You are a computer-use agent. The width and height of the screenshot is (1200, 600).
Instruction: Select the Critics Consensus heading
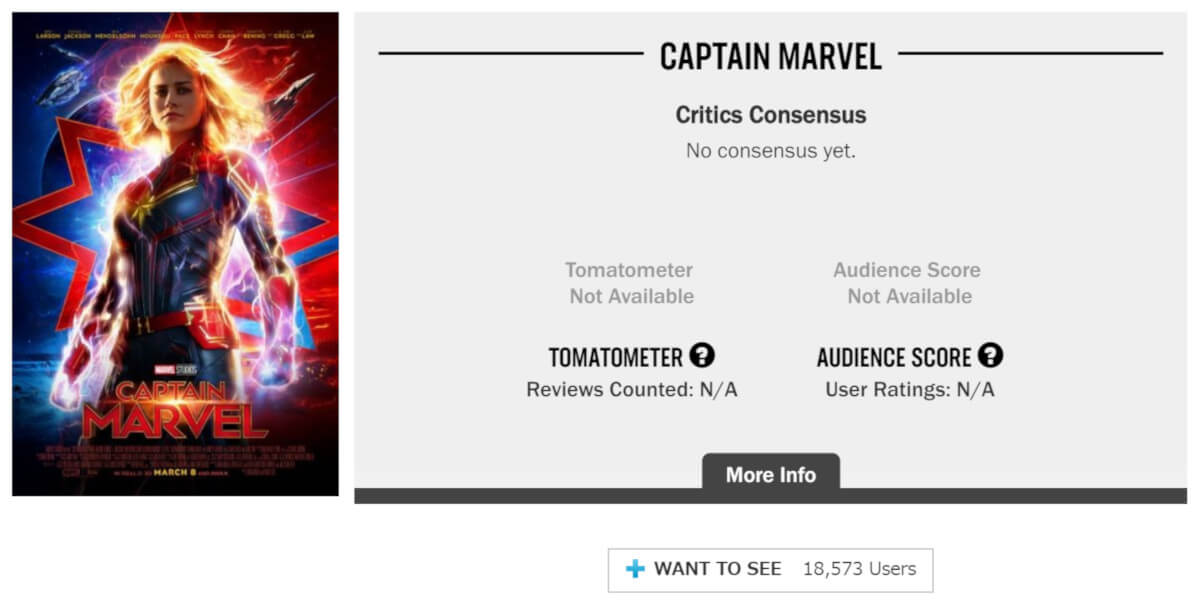pos(771,115)
